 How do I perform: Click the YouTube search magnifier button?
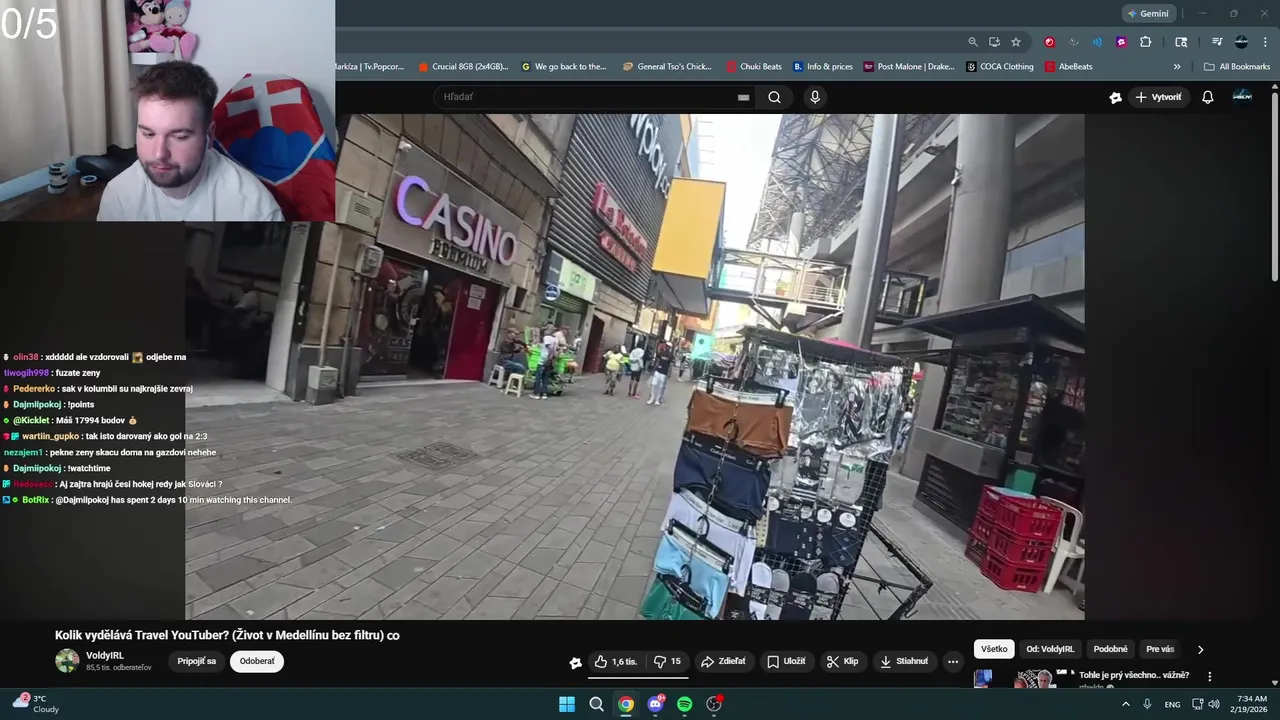(x=774, y=97)
